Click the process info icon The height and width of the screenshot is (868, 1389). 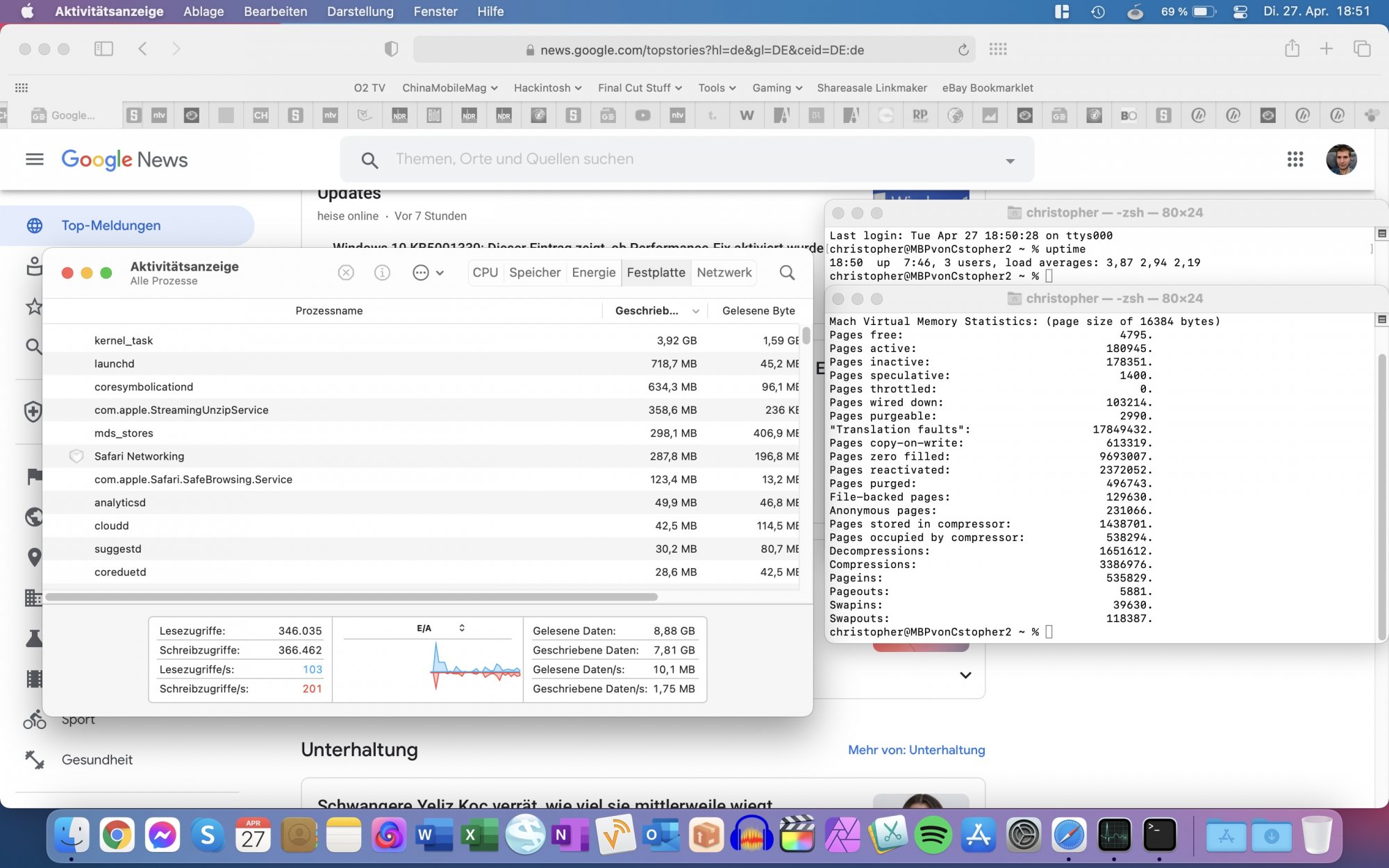(382, 273)
